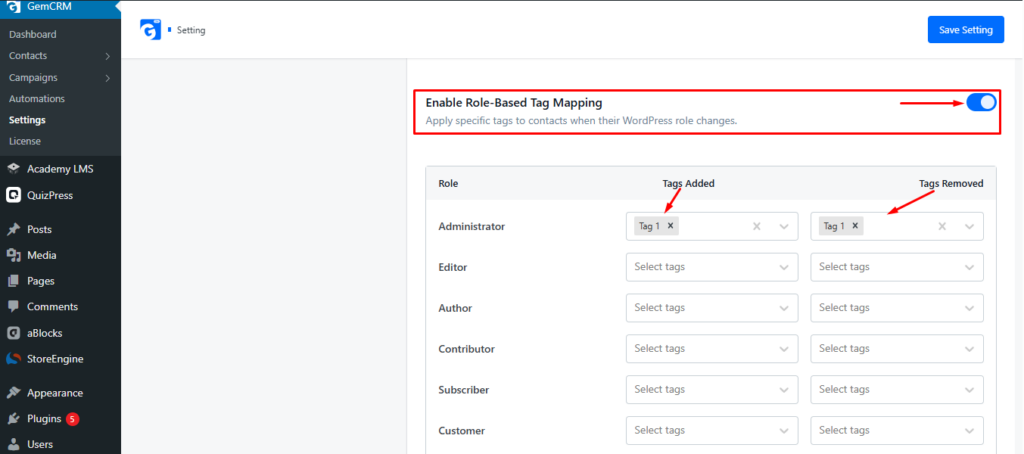The height and width of the screenshot is (454, 1024).
Task: Open QuizPress menu label
Action: pos(50,195)
